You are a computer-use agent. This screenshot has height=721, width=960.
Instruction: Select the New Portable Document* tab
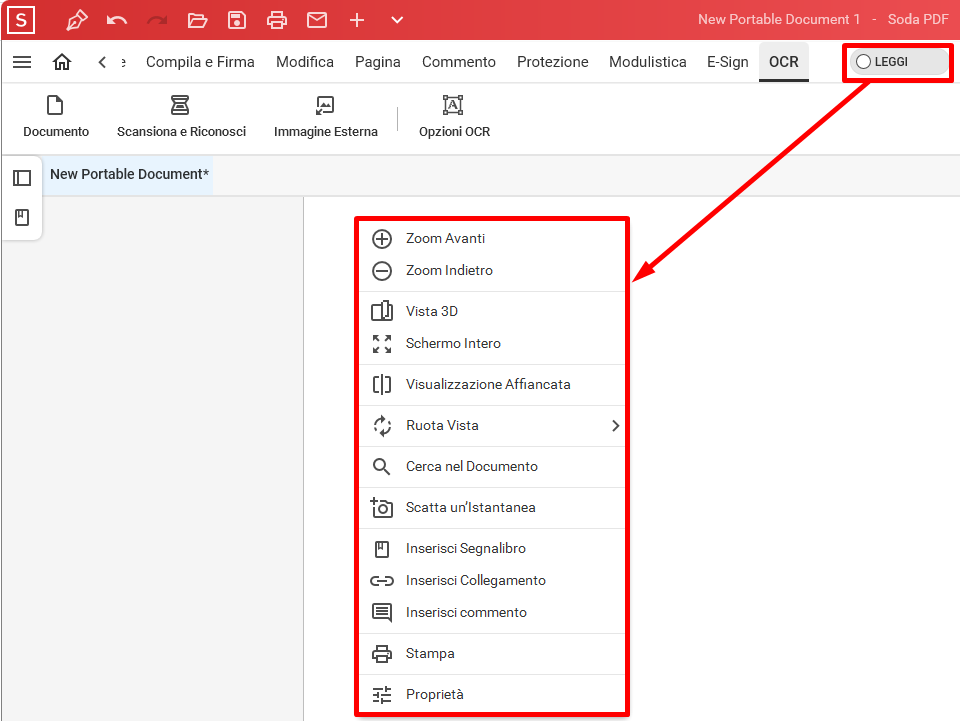point(129,174)
